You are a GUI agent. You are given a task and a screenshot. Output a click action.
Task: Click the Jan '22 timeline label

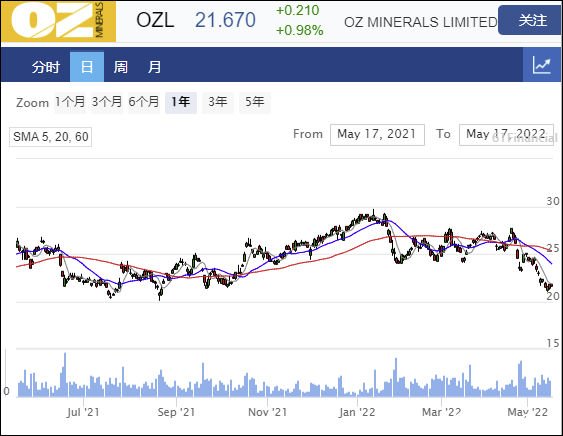tap(357, 412)
